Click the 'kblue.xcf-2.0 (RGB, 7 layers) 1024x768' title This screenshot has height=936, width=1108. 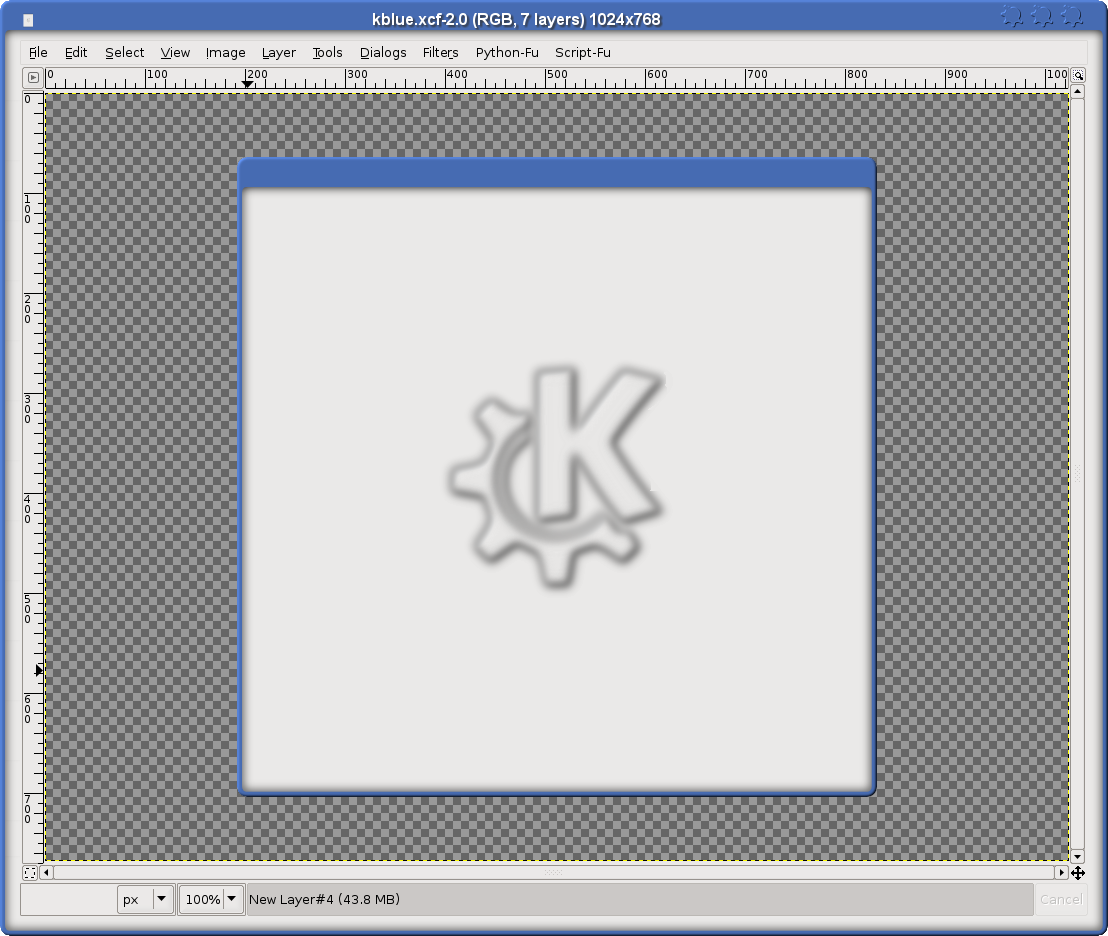516,20
